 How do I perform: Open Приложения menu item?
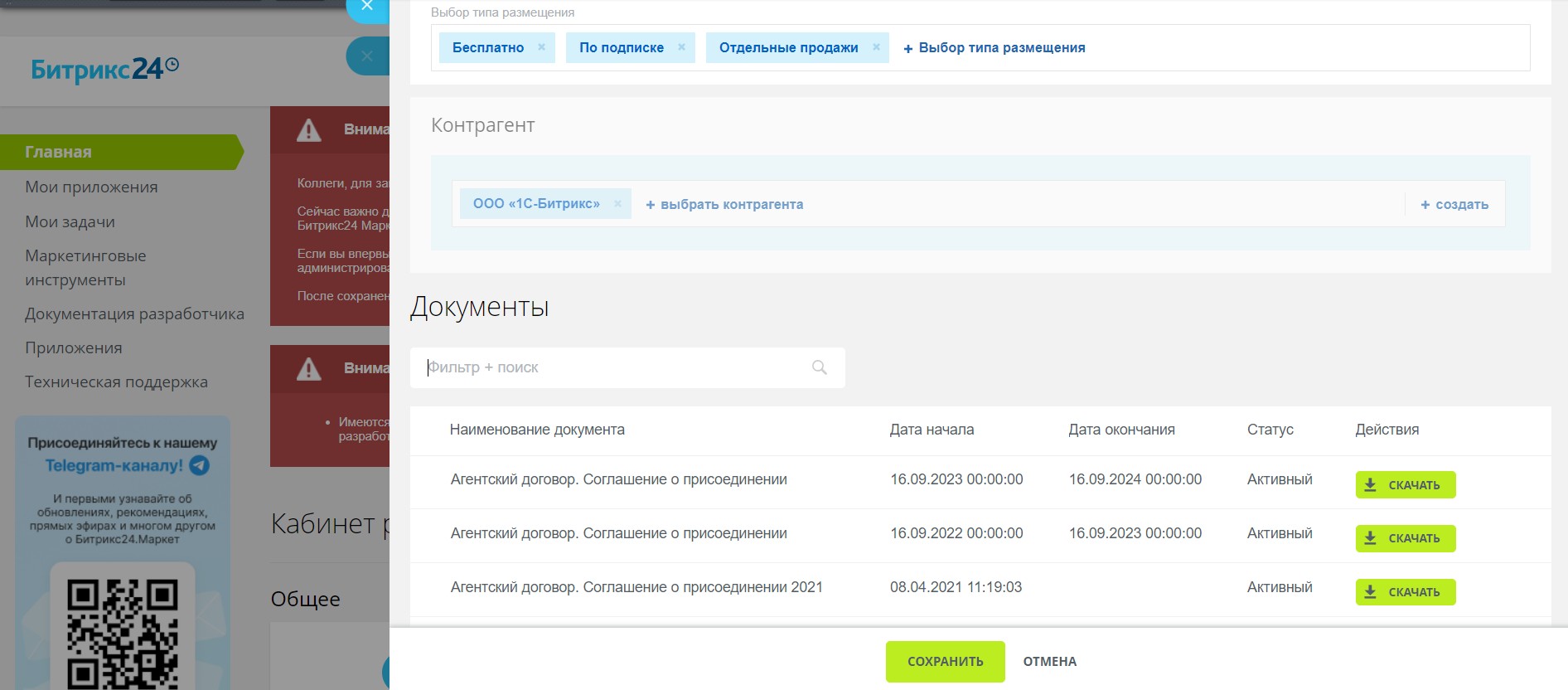[x=74, y=348]
